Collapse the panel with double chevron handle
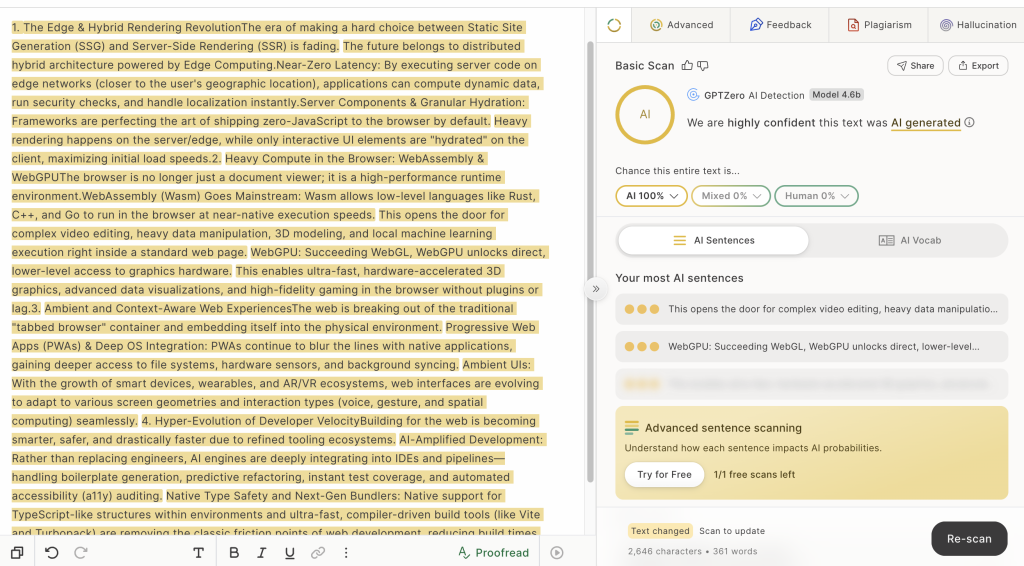The image size is (1024, 566). (x=596, y=289)
